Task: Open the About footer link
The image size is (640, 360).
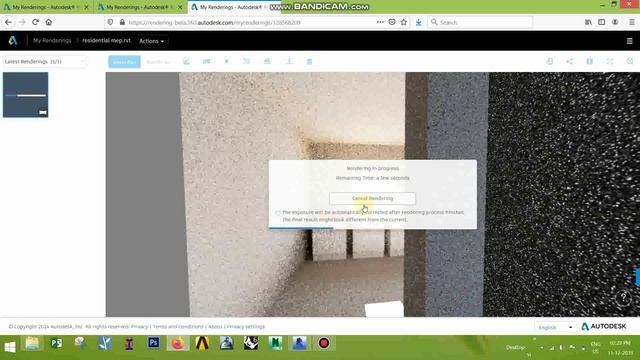Action: coord(215,327)
